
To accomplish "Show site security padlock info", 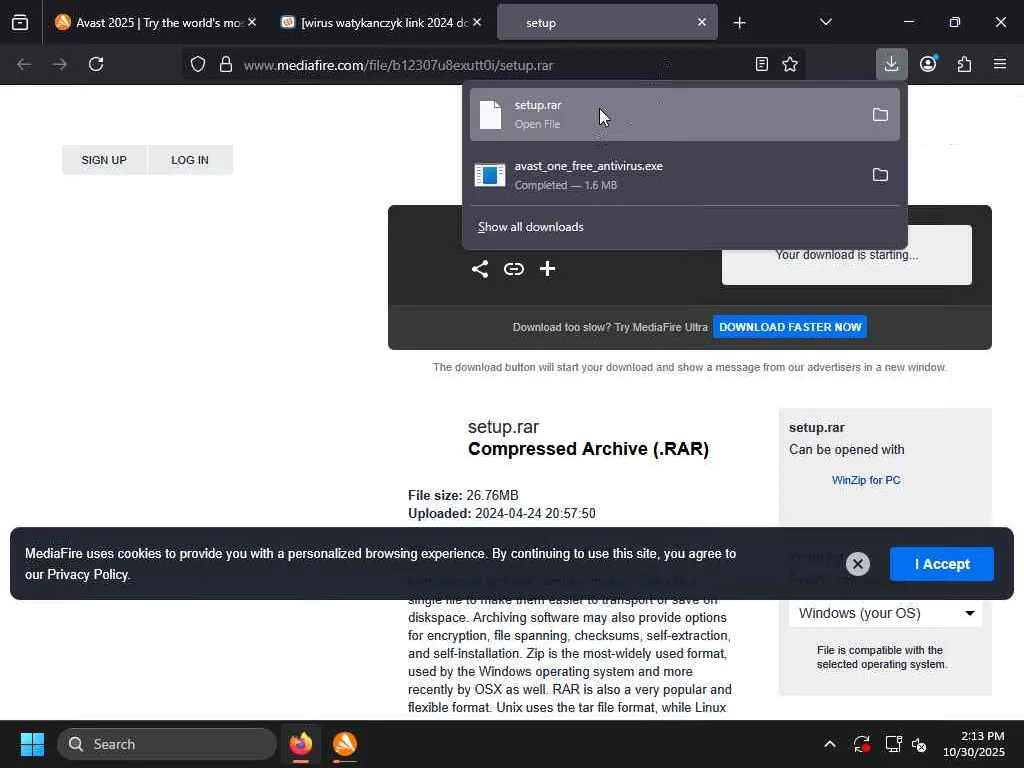I will [x=226, y=64].
